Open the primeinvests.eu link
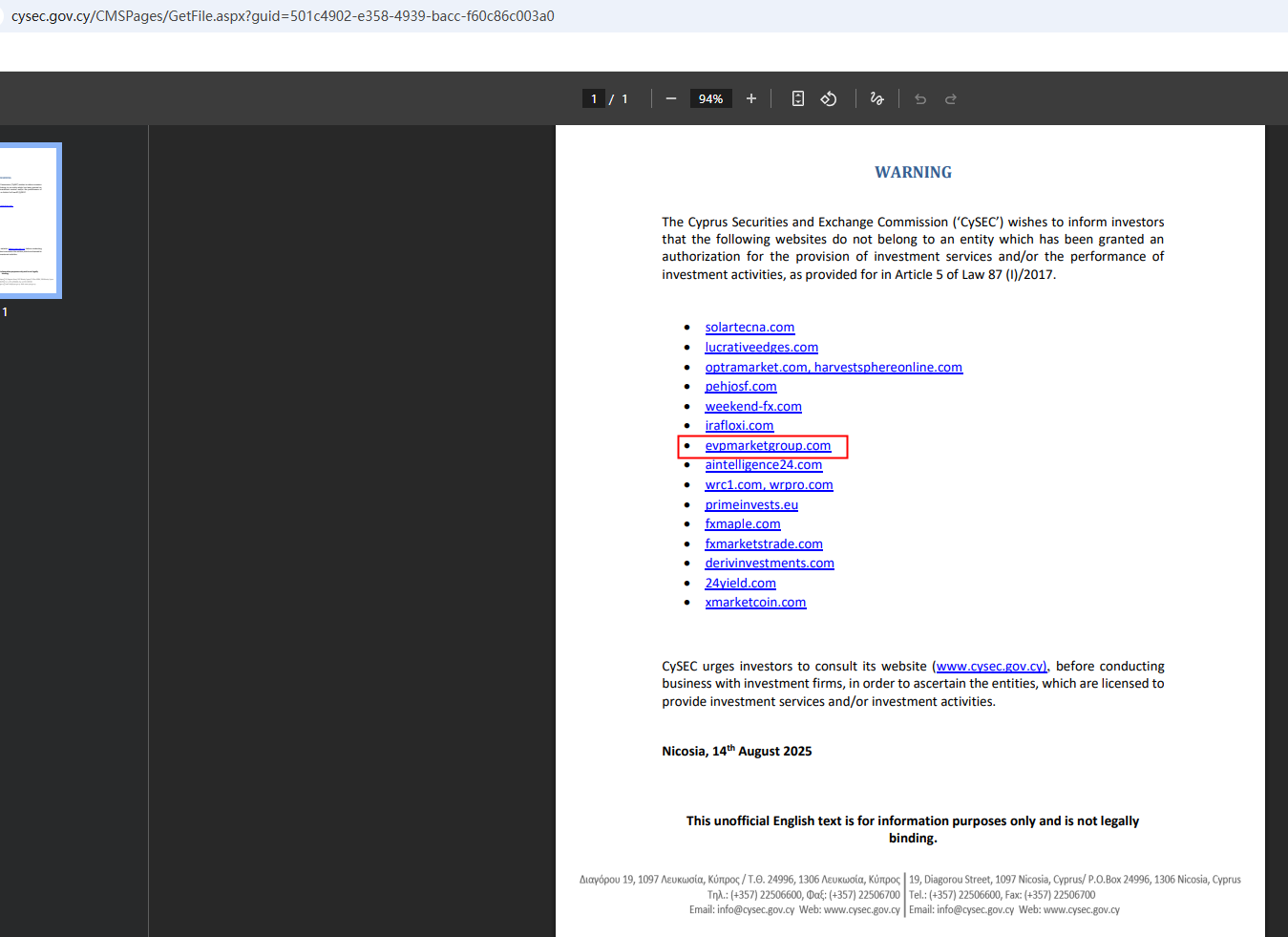 (751, 505)
